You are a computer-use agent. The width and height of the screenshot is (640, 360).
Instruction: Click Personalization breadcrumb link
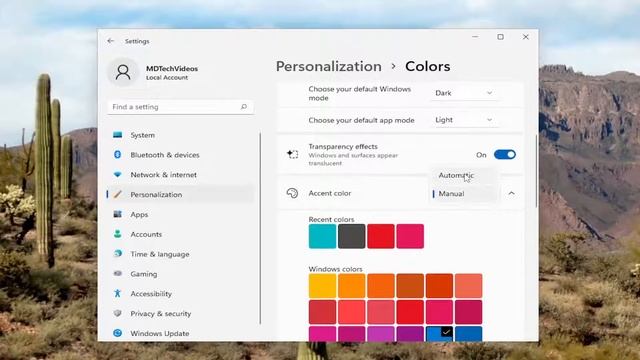pos(329,66)
